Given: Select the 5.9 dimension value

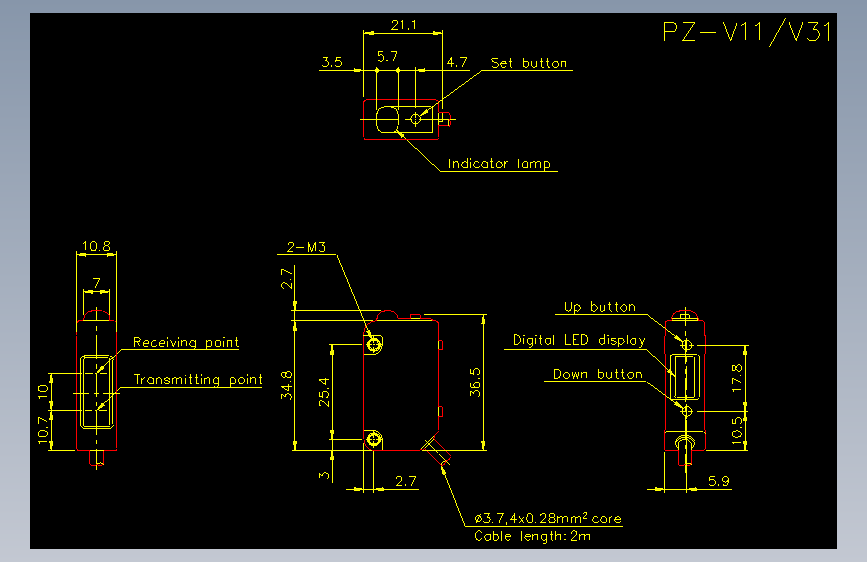Looking at the screenshot, I should pyautogui.click(x=719, y=481).
